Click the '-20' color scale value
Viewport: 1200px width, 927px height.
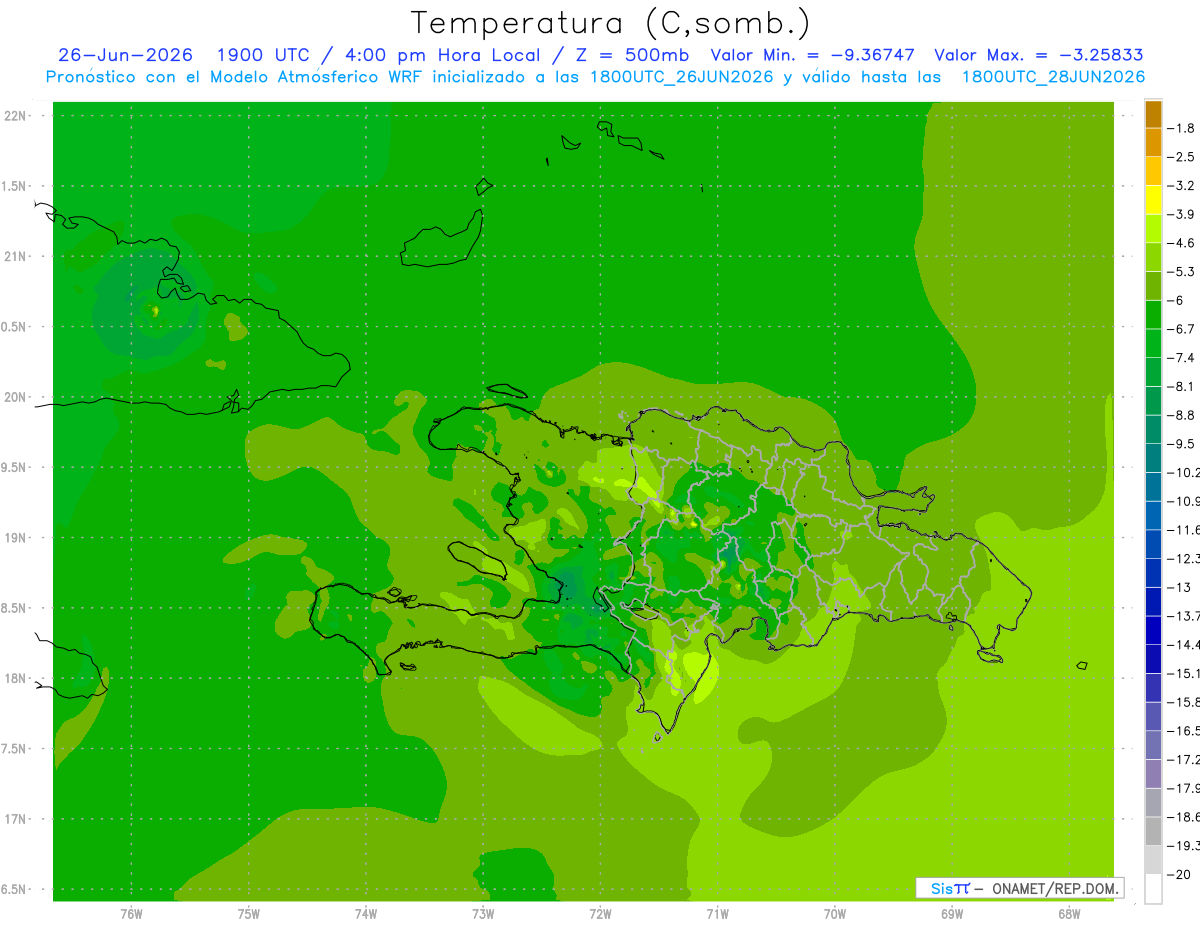tap(1179, 874)
